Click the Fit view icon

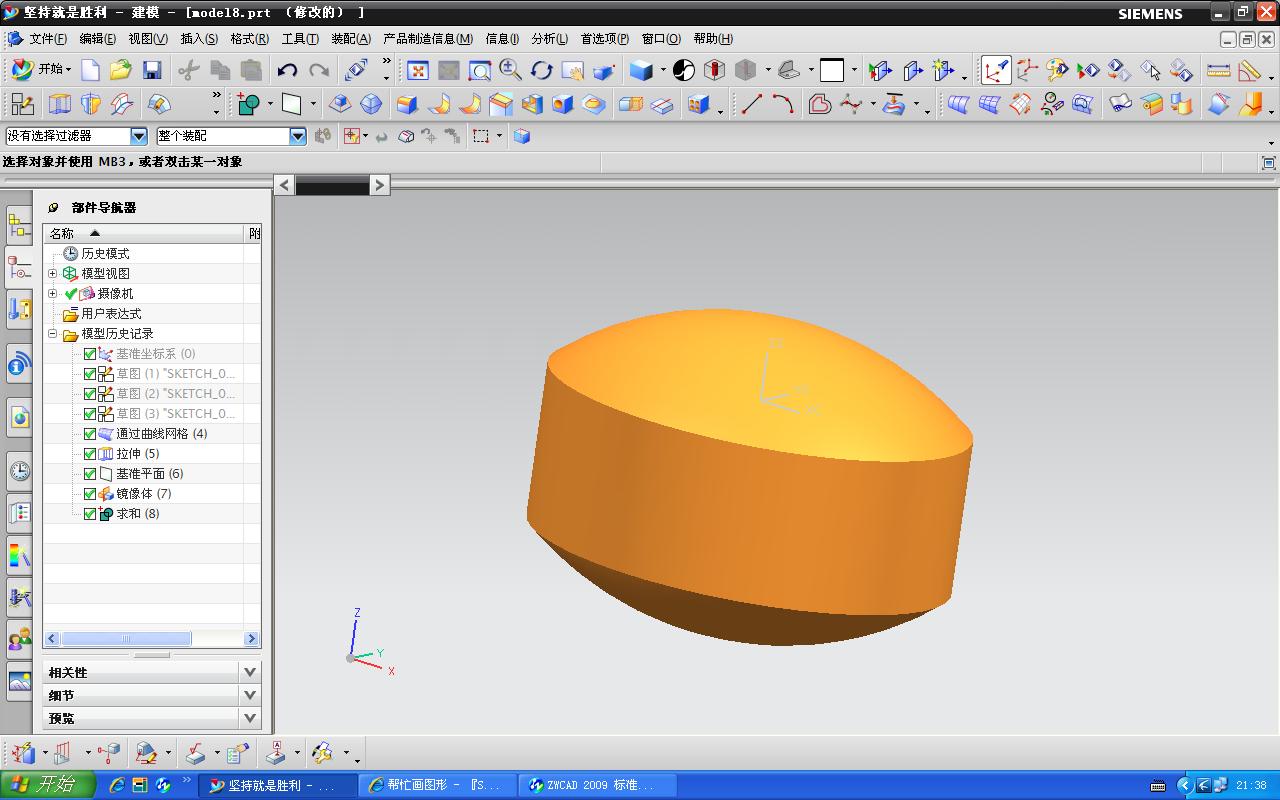[x=418, y=70]
